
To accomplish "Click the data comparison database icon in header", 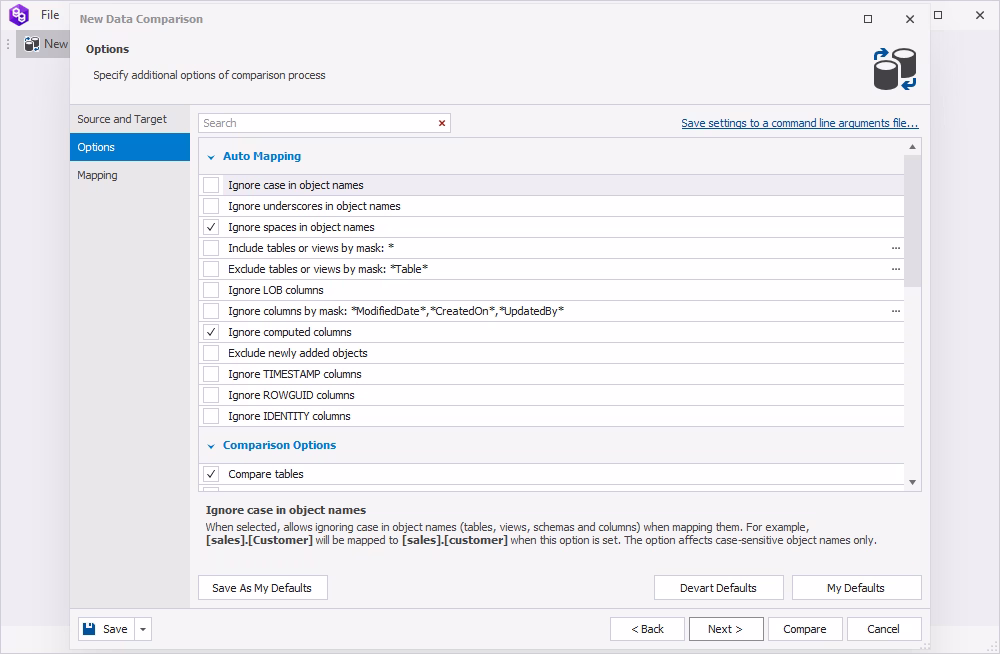I will (894, 69).
